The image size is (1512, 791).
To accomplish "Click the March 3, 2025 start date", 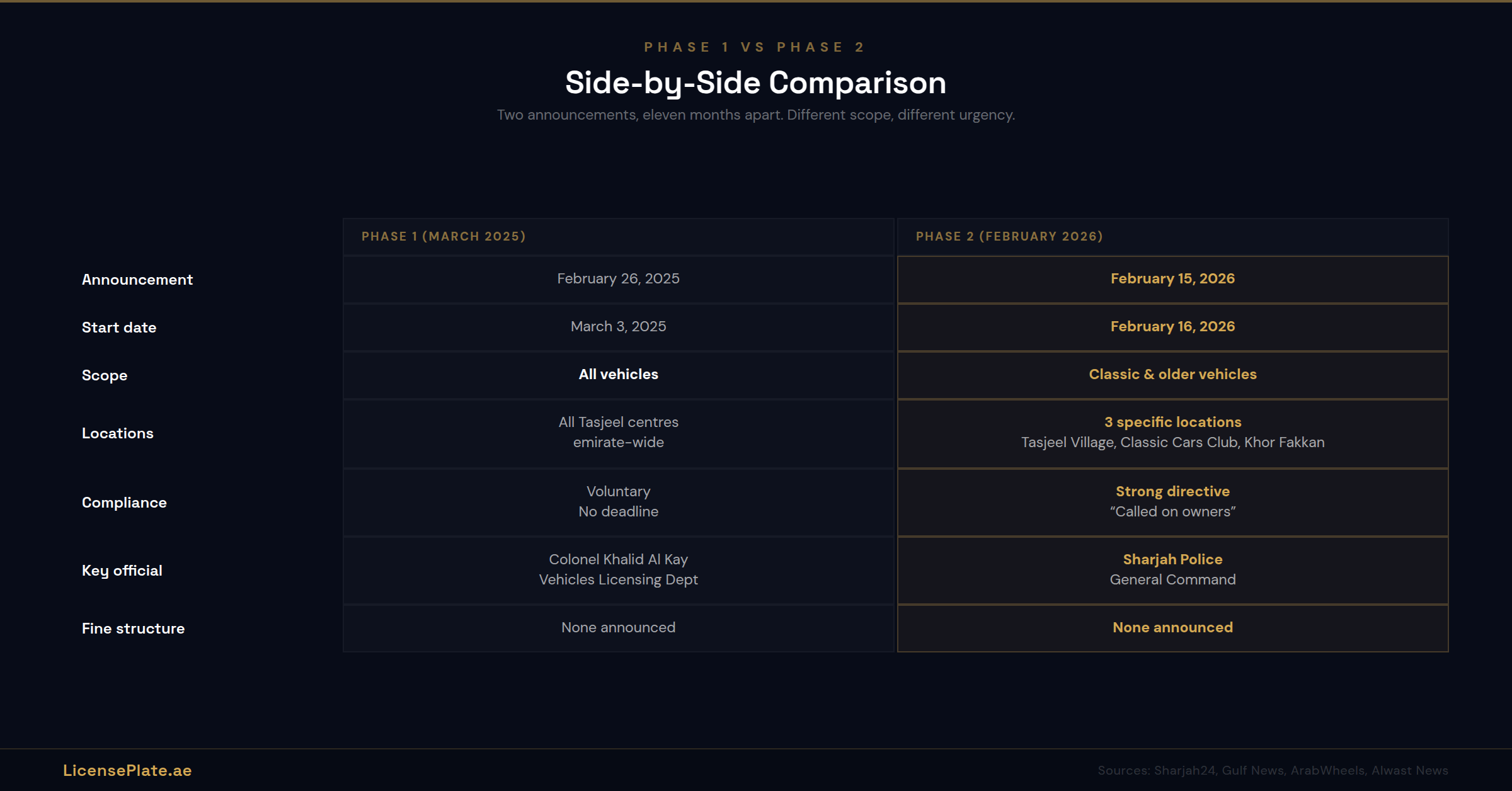I will click(x=618, y=326).
